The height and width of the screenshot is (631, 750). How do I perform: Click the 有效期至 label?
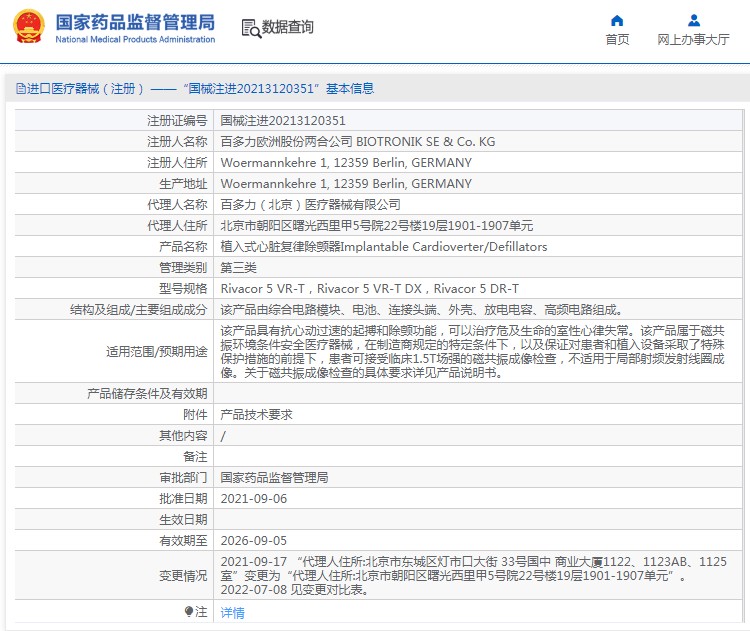tap(183, 541)
